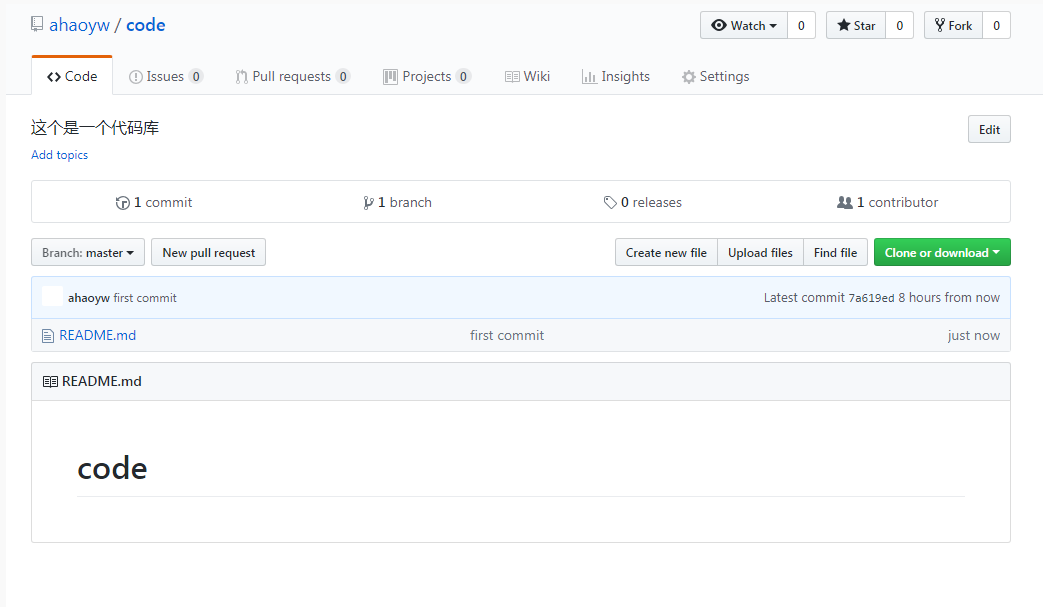Click the tag icon next to 0 releases
Viewport: 1043px width, 607px height.
tap(610, 203)
